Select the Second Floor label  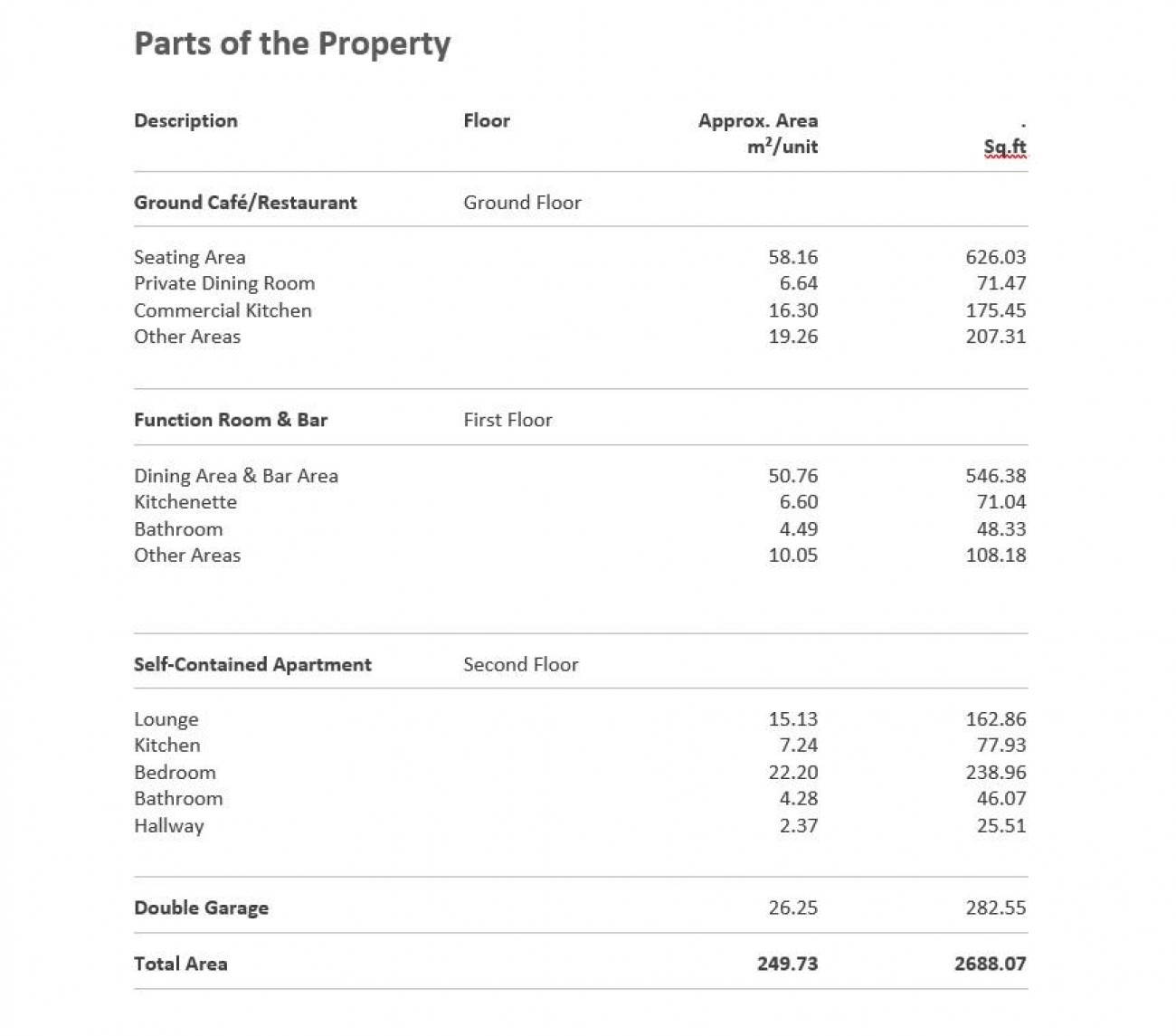pyautogui.click(x=521, y=664)
